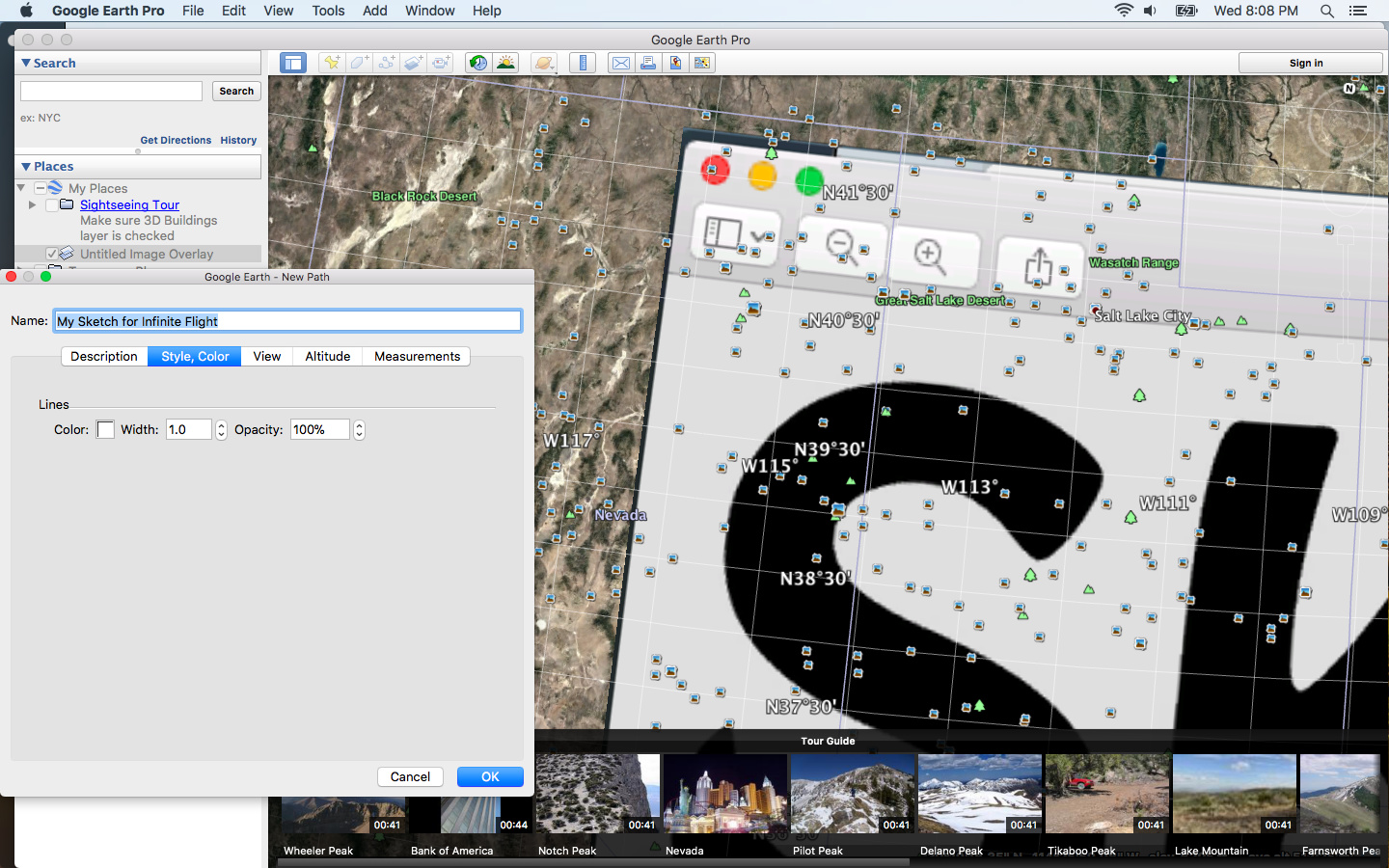Open the Notification Center icon
The image size is (1389, 868).
(x=1358, y=11)
